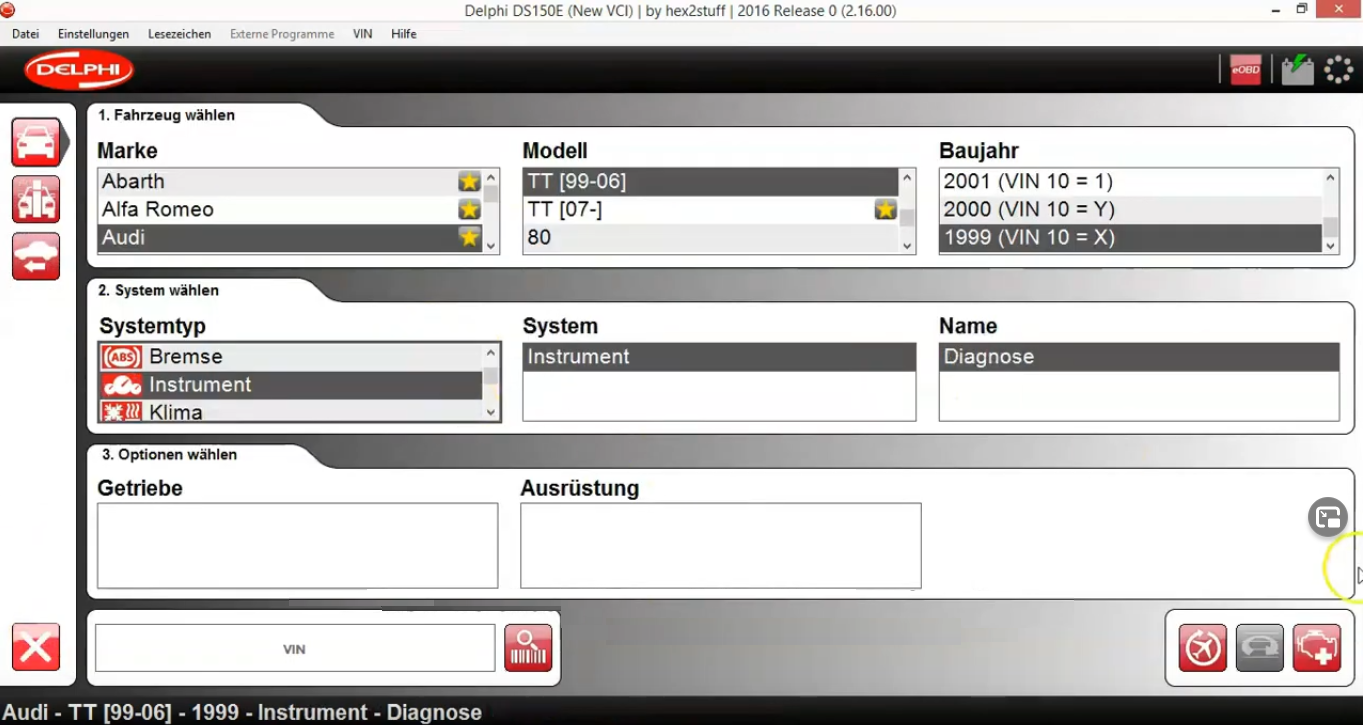This screenshot has width=1363, height=725.
Task: Select Bremse system type
Action: click(291, 357)
